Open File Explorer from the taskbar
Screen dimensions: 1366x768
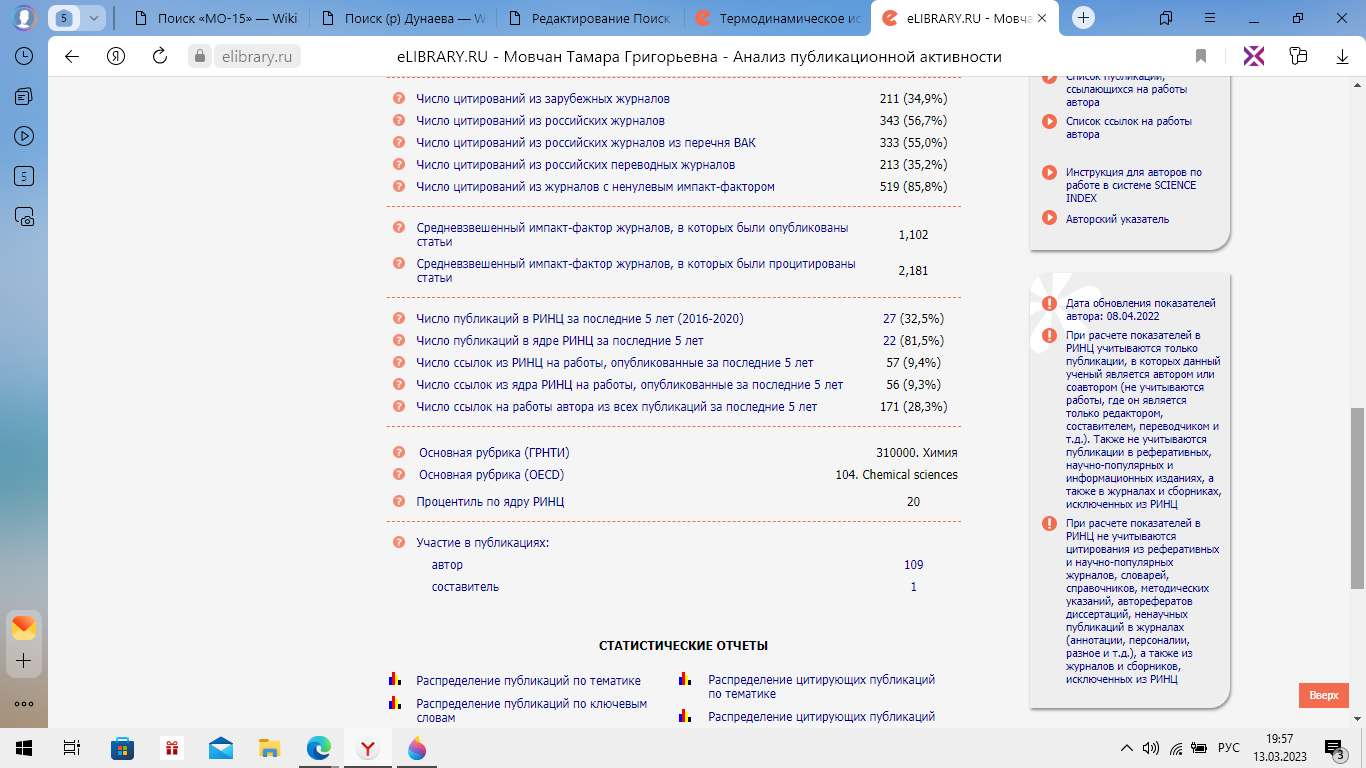point(269,747)
